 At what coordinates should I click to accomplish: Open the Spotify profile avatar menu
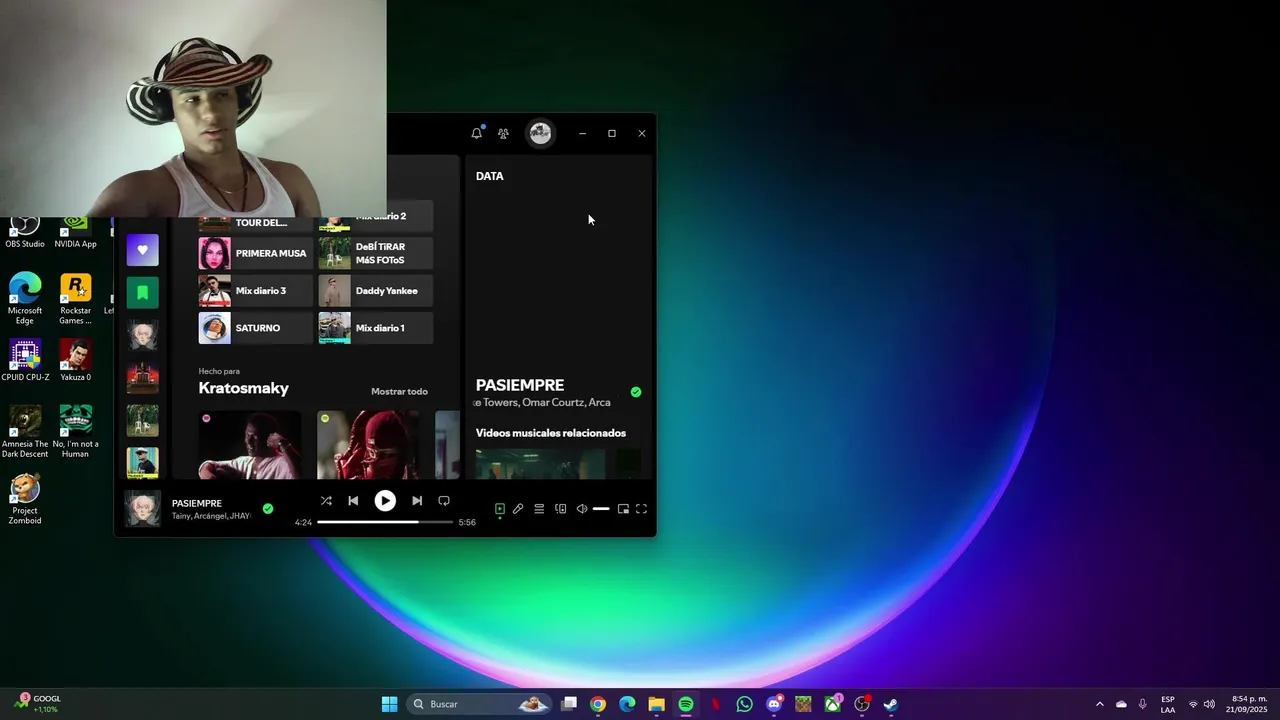click(x=540, y=133)
